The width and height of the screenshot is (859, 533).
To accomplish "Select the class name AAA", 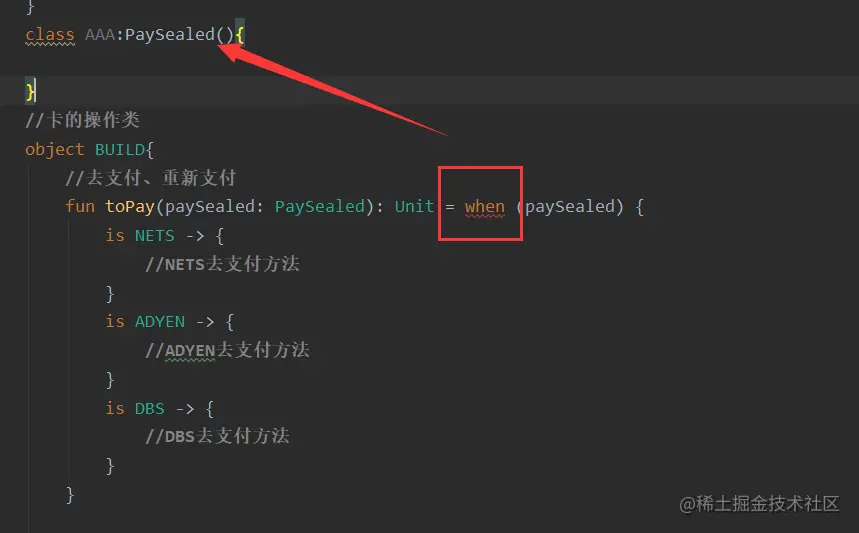I will (100, 35).
